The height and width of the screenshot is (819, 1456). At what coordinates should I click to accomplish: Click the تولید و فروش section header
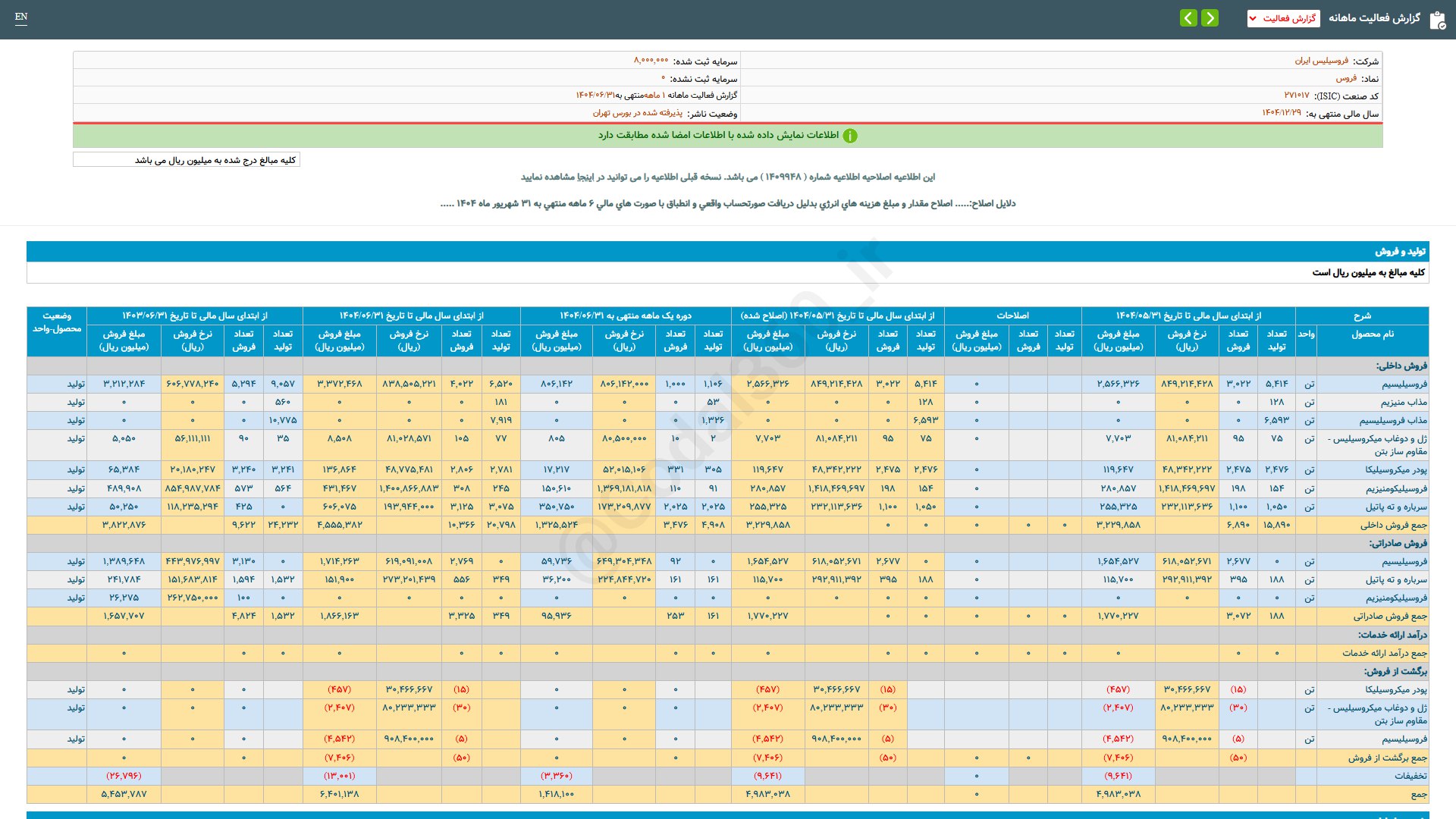click(x=1400, y=251)
